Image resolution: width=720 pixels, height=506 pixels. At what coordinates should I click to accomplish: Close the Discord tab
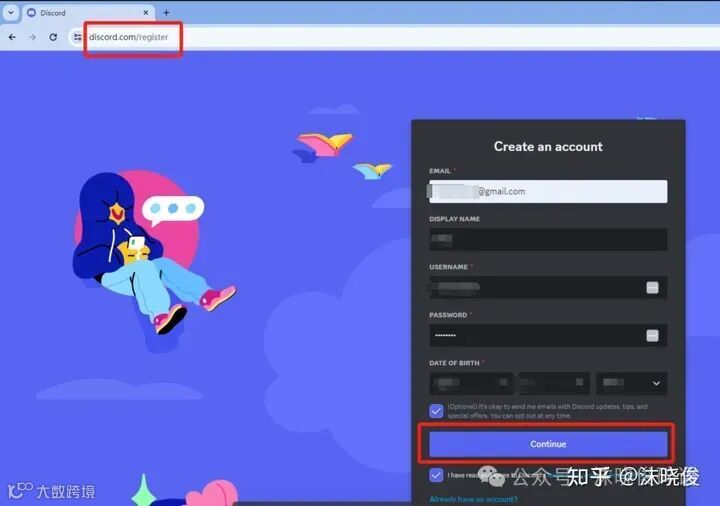click(x=146, y=13)
